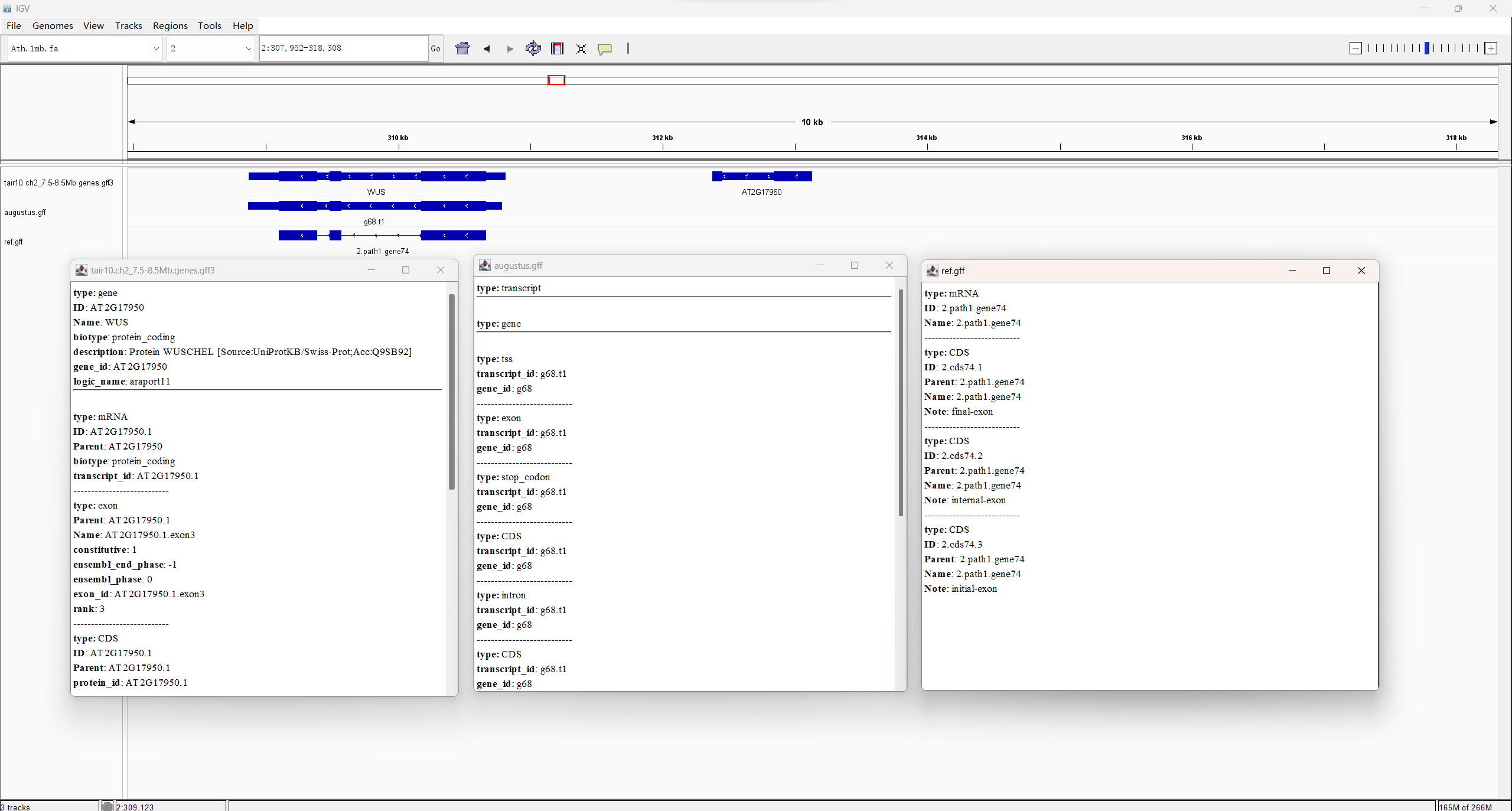Image resolution: width=1512 pixels, height=811 pixels.
Task: Go back to previous locus
Action: pos(487,48)
